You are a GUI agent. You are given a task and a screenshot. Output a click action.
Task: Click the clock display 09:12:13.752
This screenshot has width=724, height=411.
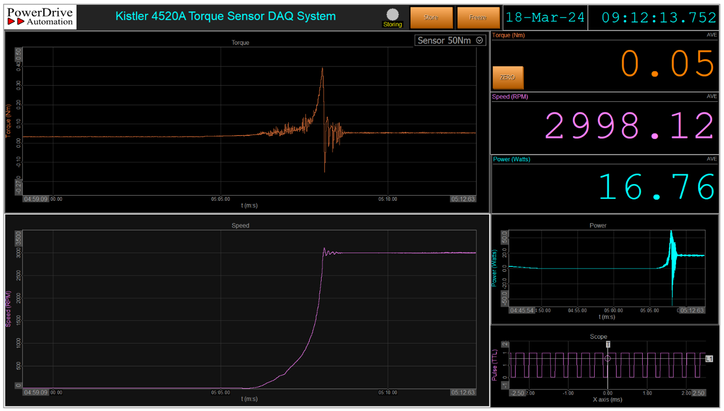(659, 18)
